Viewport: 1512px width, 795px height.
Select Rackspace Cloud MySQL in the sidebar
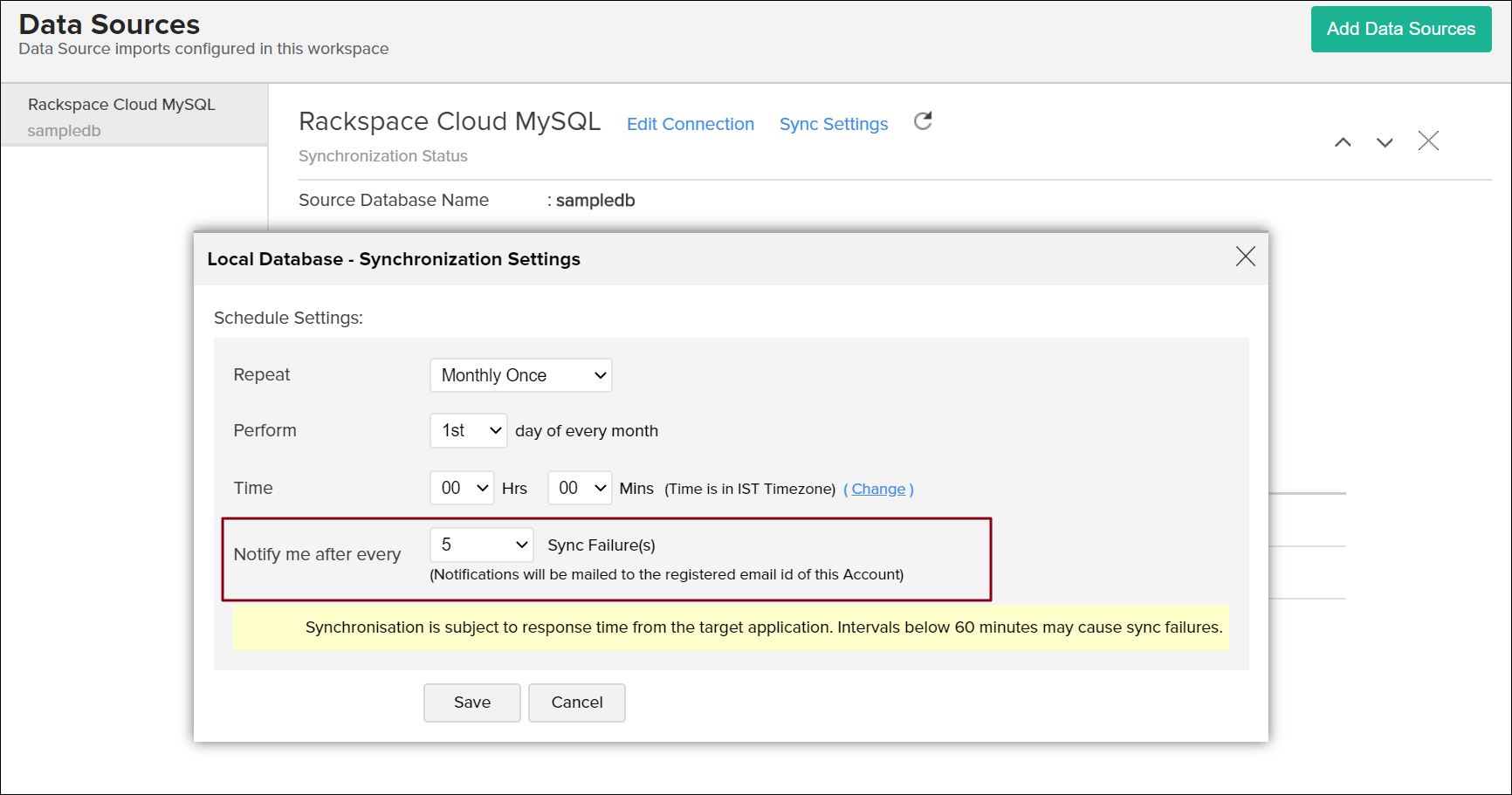coord(121,105)
